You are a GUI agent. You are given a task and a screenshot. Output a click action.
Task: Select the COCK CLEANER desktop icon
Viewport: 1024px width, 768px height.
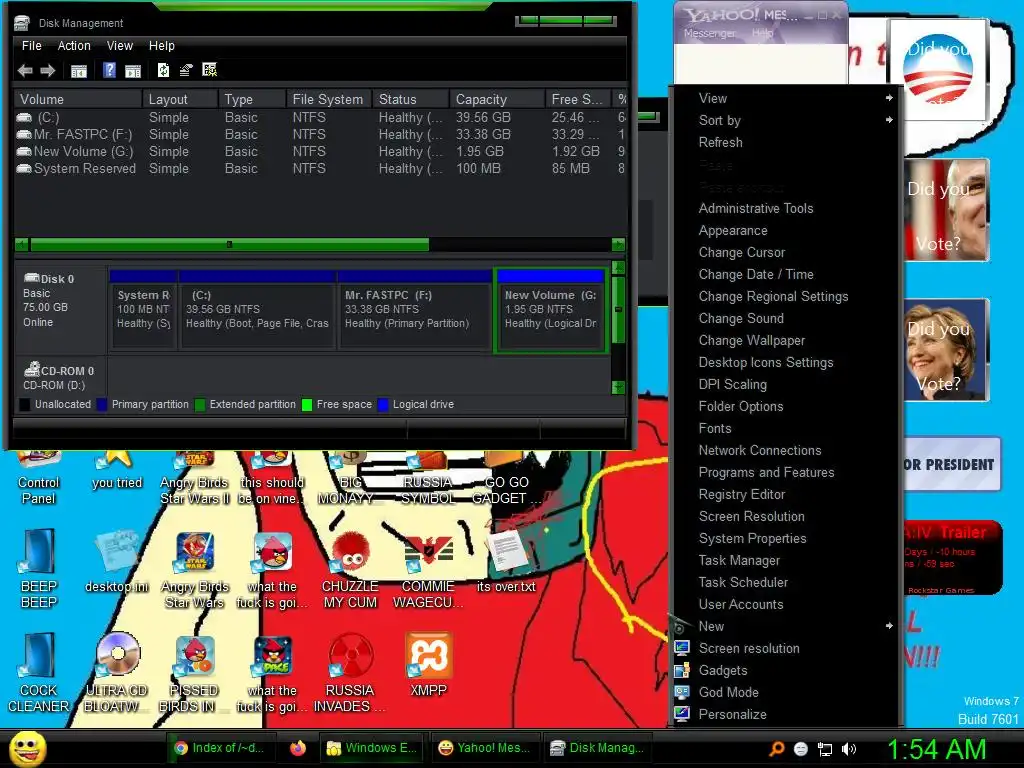click(39, 673)
